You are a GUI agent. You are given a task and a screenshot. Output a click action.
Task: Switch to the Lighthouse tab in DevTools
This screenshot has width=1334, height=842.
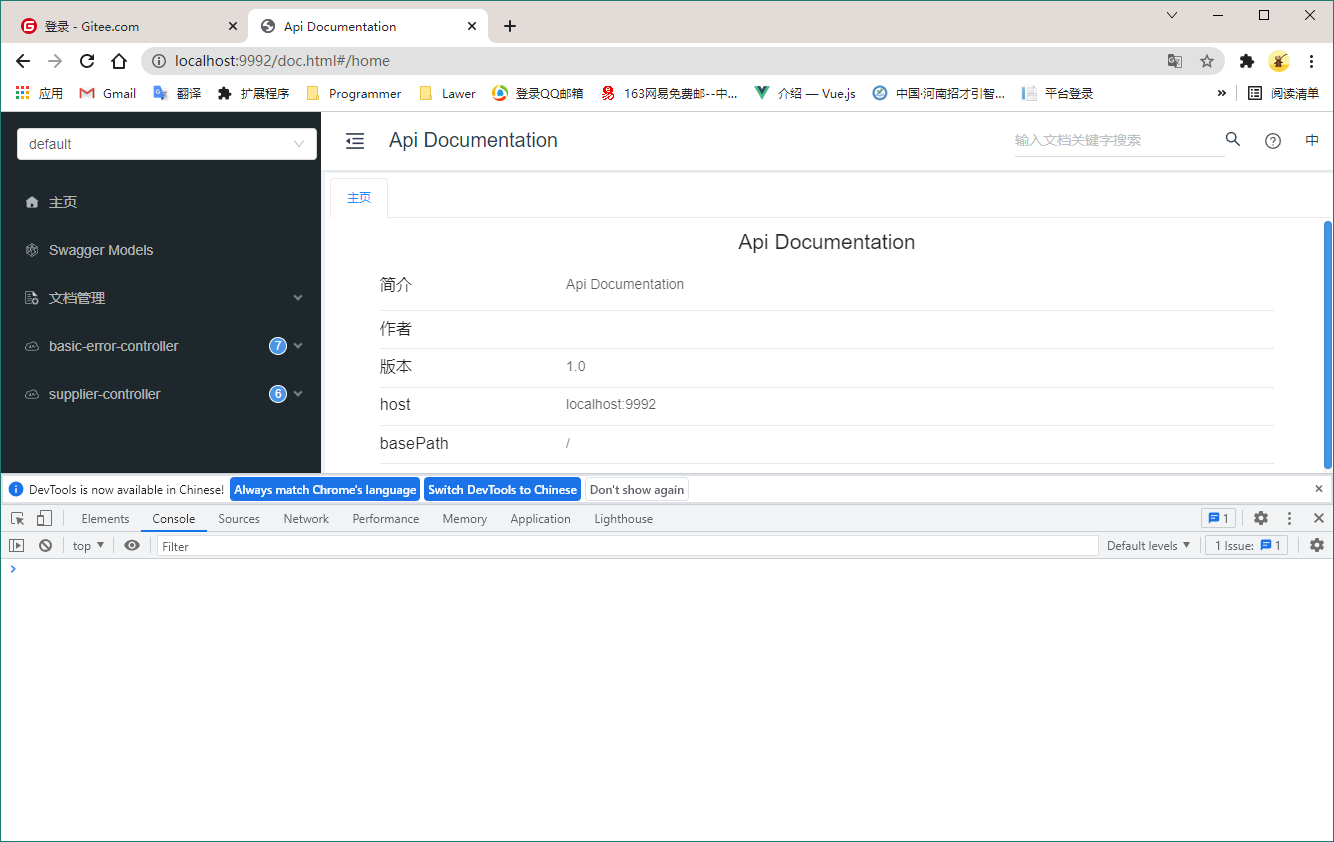(x=623, y=518)
